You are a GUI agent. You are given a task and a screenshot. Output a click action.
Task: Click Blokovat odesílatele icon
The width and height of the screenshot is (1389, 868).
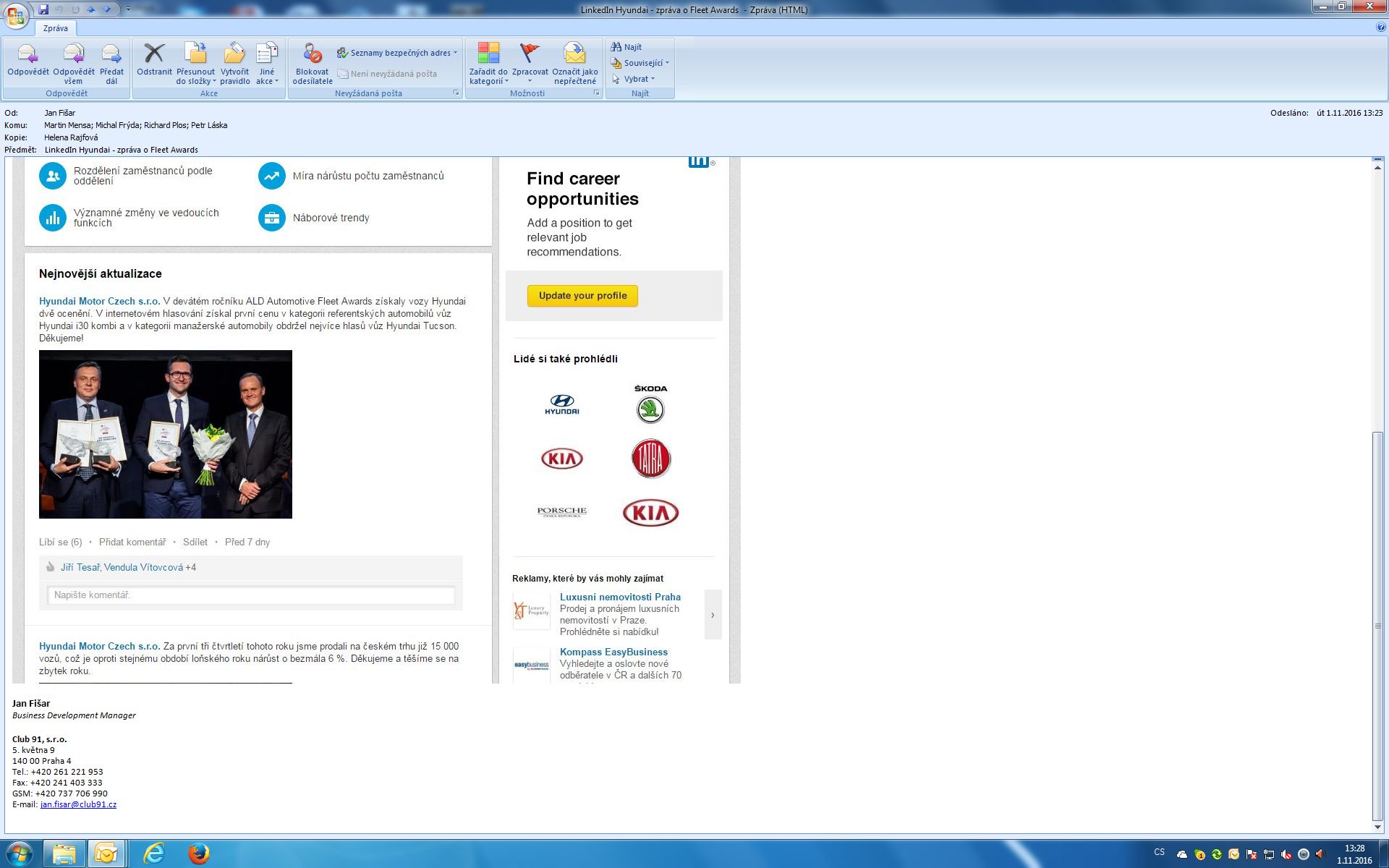[x=313, y=63]
